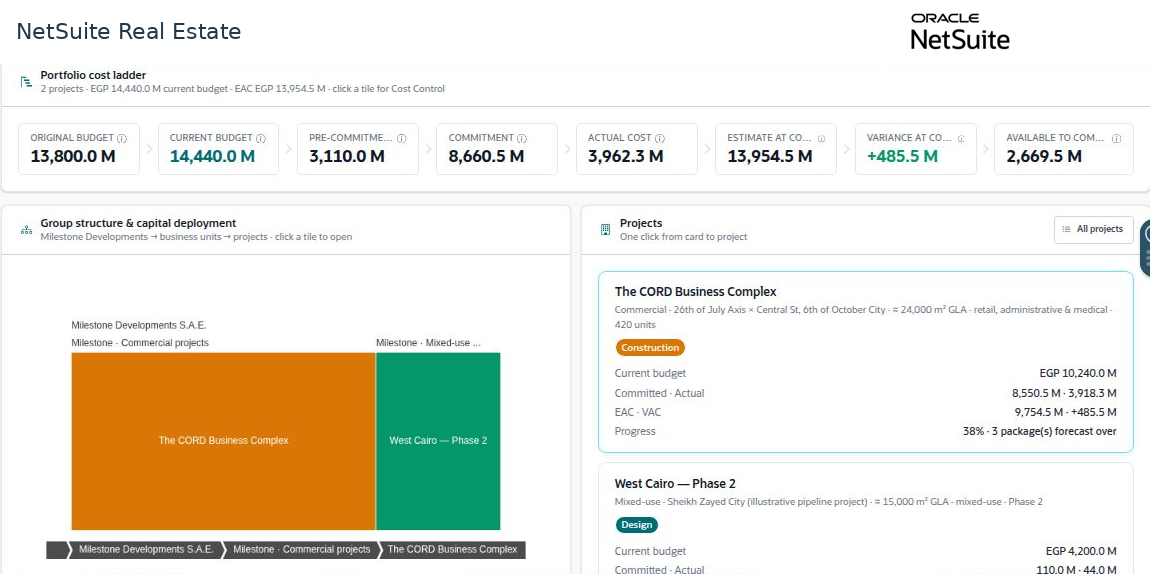Click the Milestone · Commercial projects treemap label
Viewport: 1150px width, 574px height.
pos(139,342)
